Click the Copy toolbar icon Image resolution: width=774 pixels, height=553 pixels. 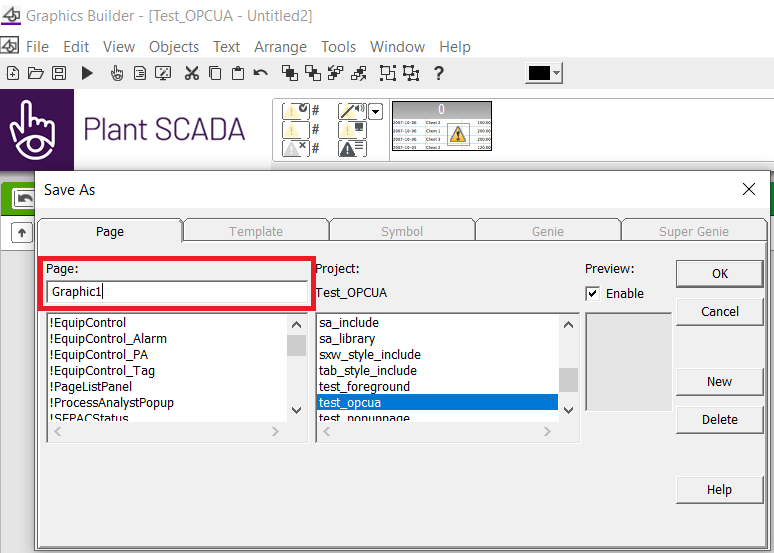point(215,73)
